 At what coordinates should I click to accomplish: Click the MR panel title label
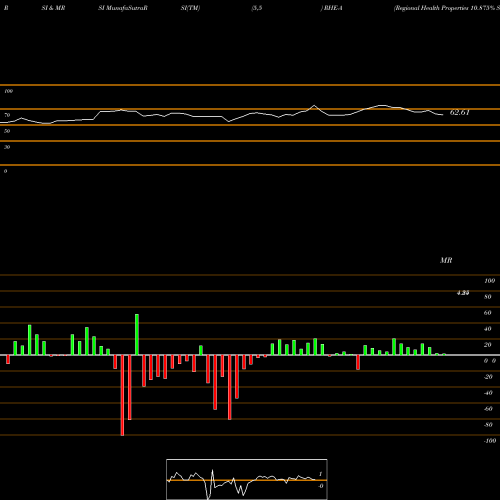pyautogui.click(x=446, y=260)
